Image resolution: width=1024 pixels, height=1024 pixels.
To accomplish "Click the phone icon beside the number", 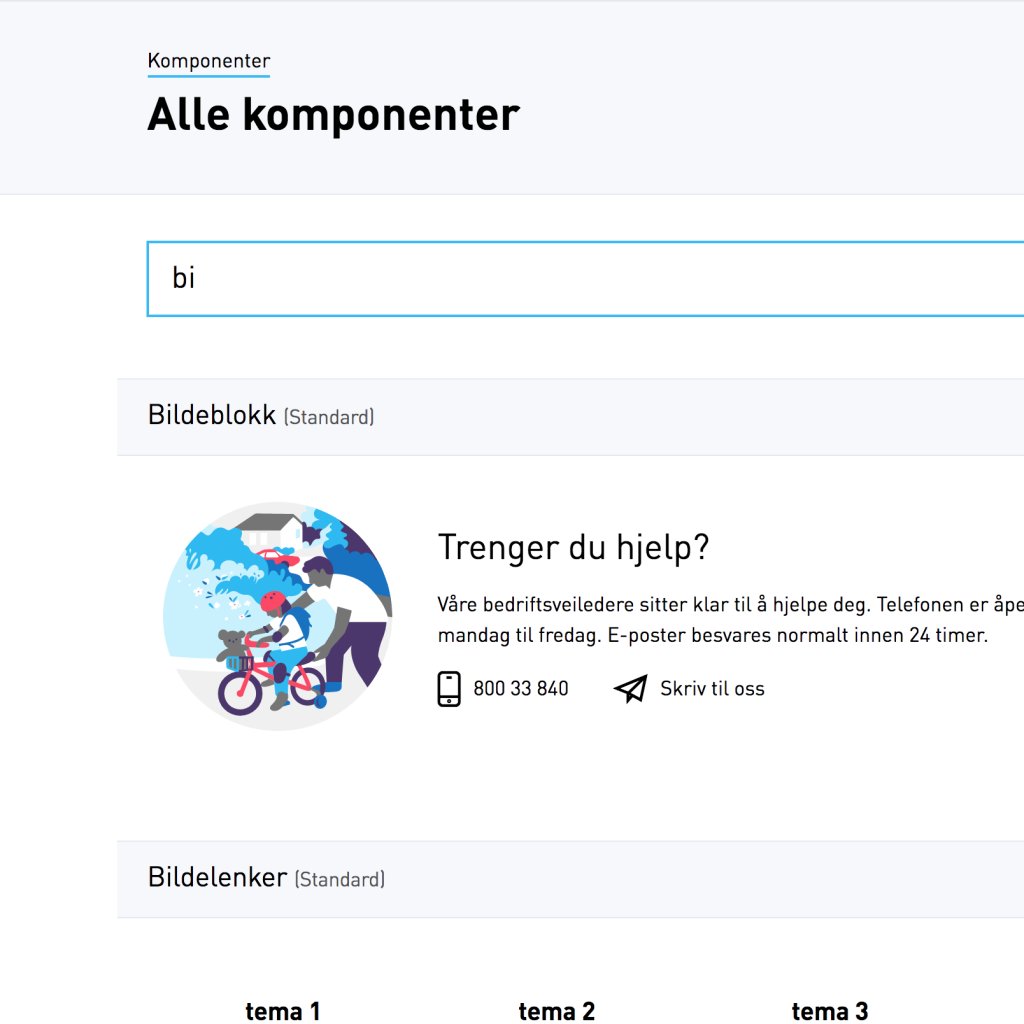I will (449, 689).
